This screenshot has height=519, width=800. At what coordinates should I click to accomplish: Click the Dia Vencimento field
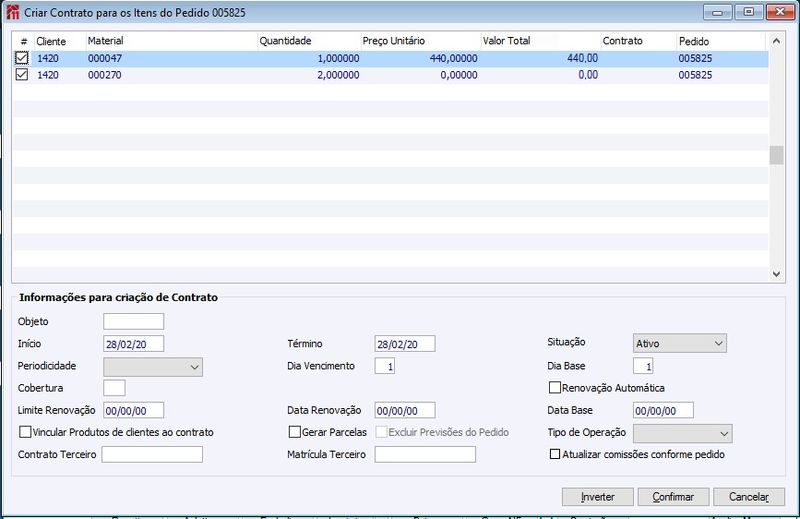point(385,366)
